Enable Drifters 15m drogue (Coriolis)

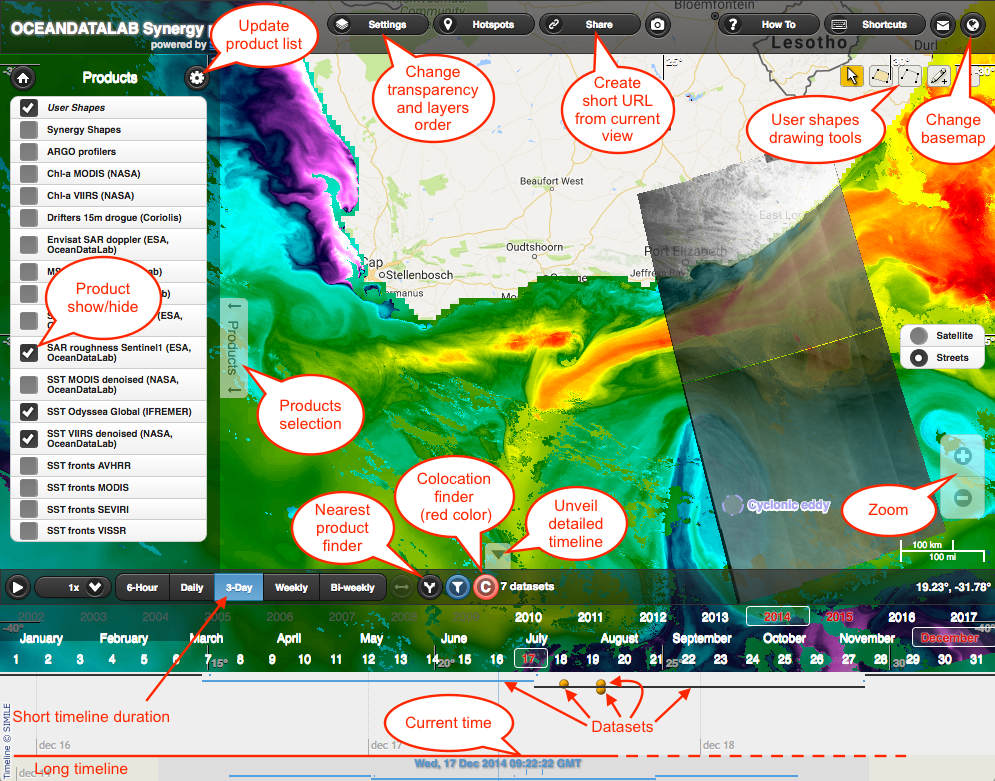click(28, 218)
